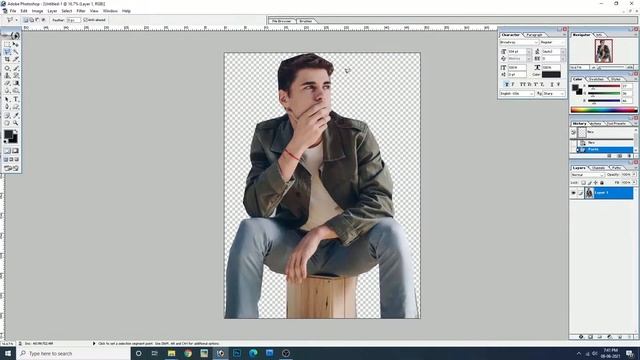This screenshot has height=360, width=640.
Task: Open the Edit menu
Action: coord(24,11)
